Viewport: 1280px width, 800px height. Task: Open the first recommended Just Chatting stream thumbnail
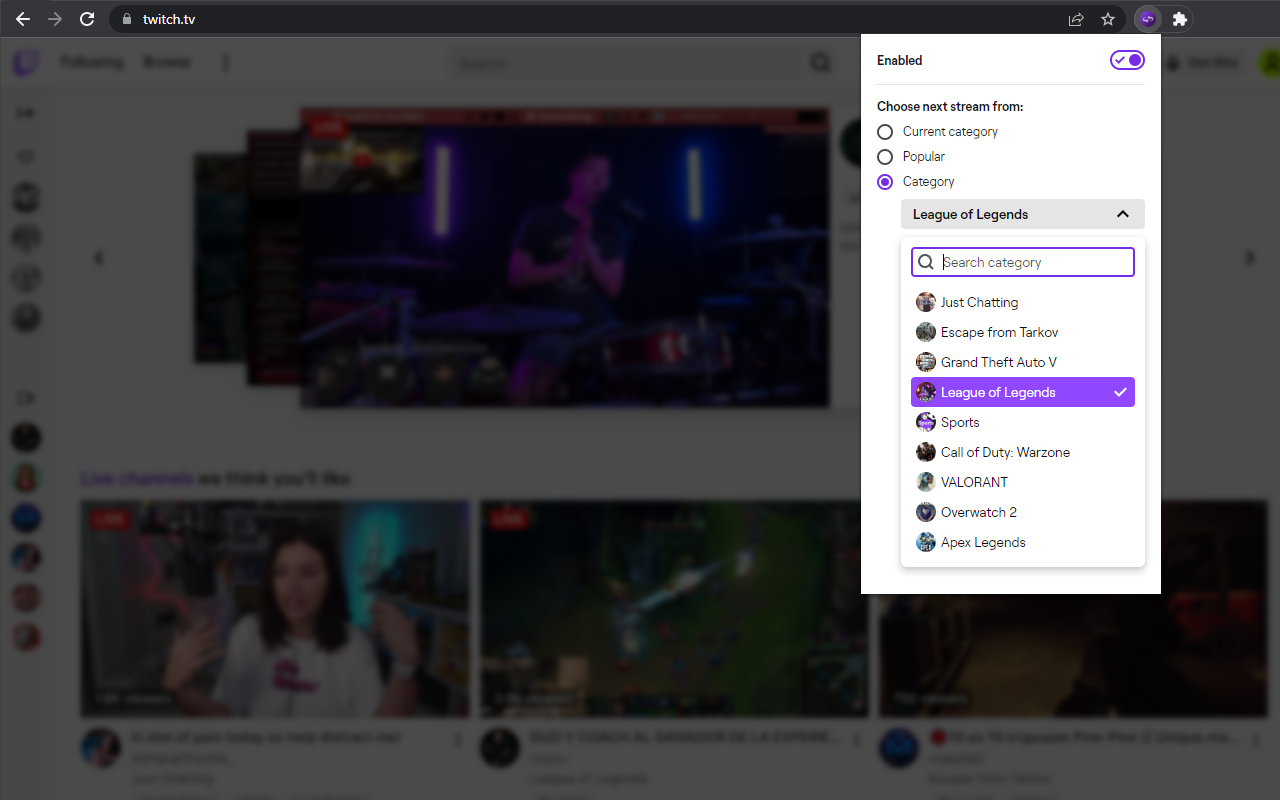275,609
